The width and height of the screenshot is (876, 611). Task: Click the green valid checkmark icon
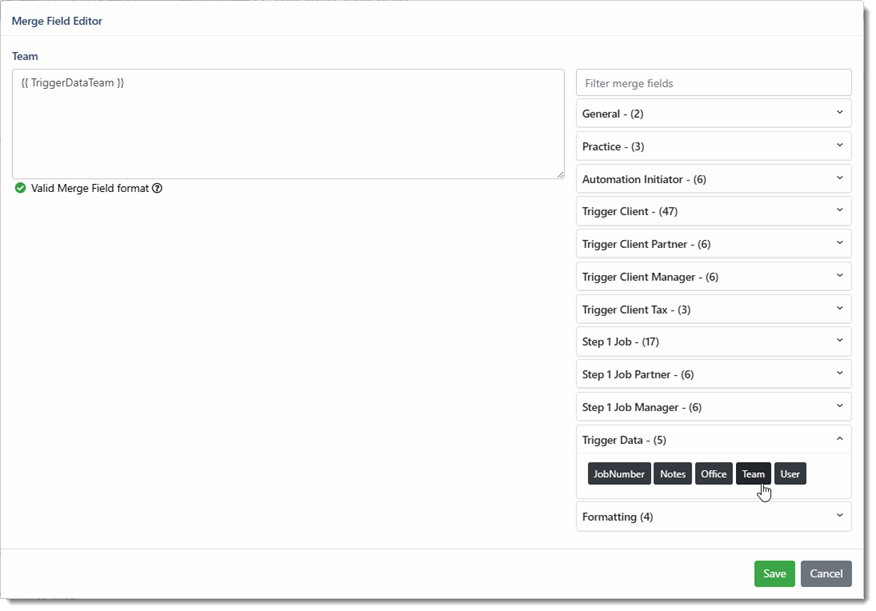[20, 188]
